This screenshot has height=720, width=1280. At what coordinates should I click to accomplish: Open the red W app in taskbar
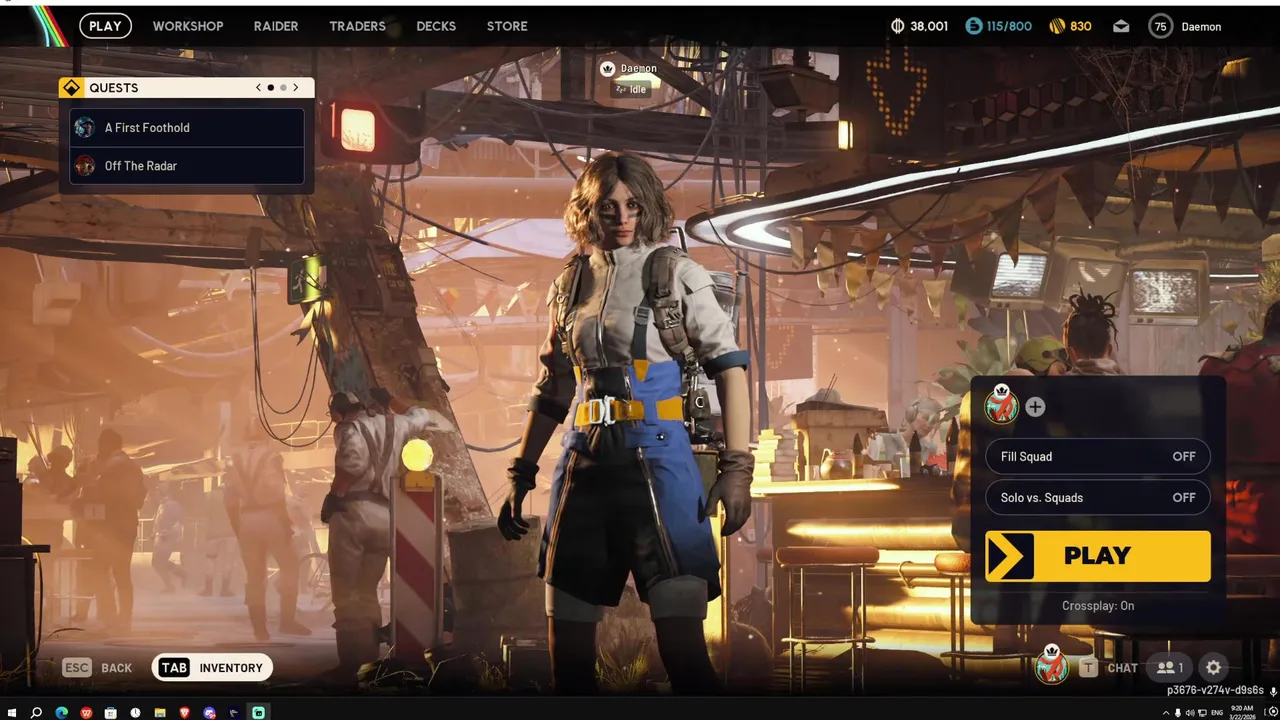86,713
